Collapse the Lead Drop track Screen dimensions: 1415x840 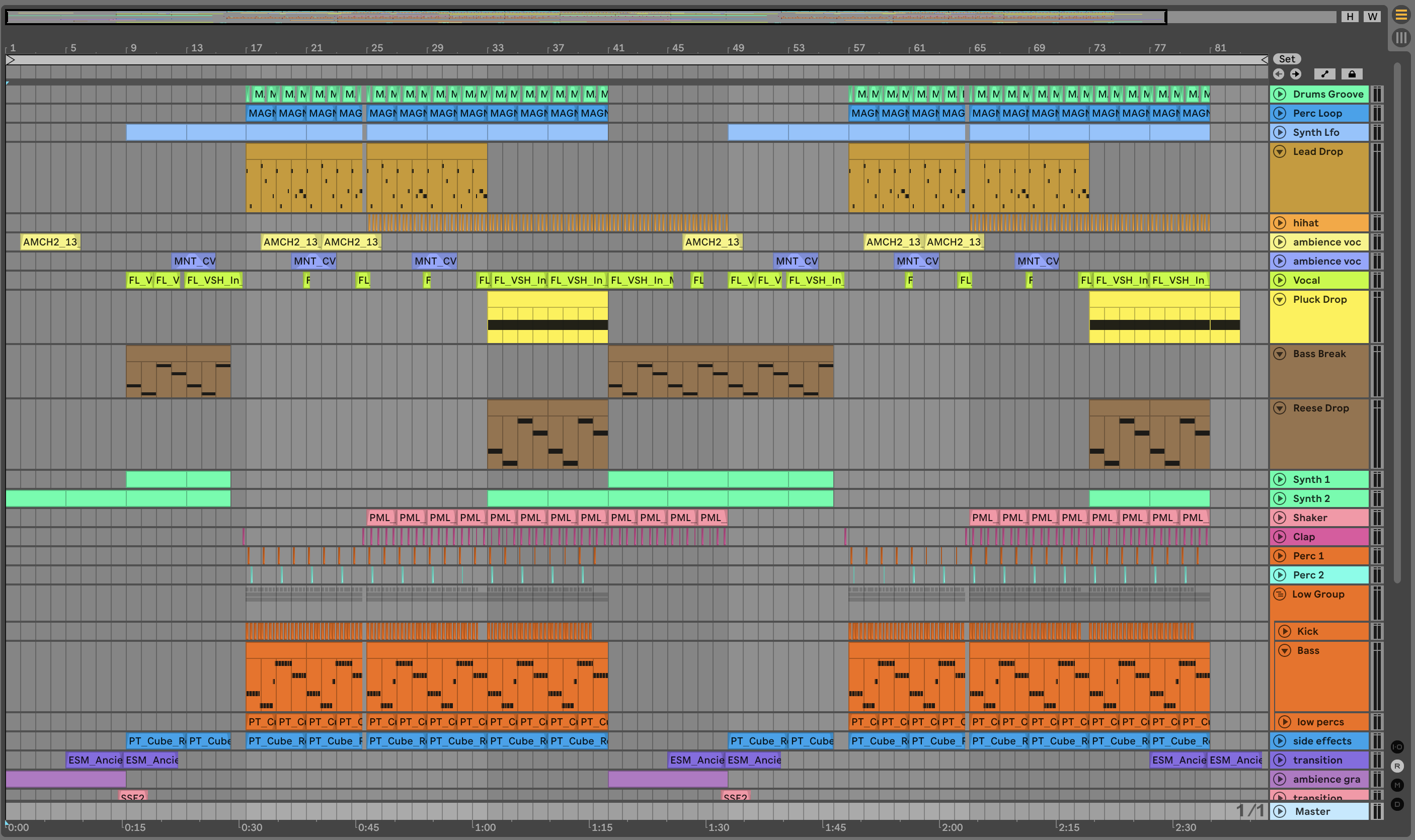click(1280, 151)
